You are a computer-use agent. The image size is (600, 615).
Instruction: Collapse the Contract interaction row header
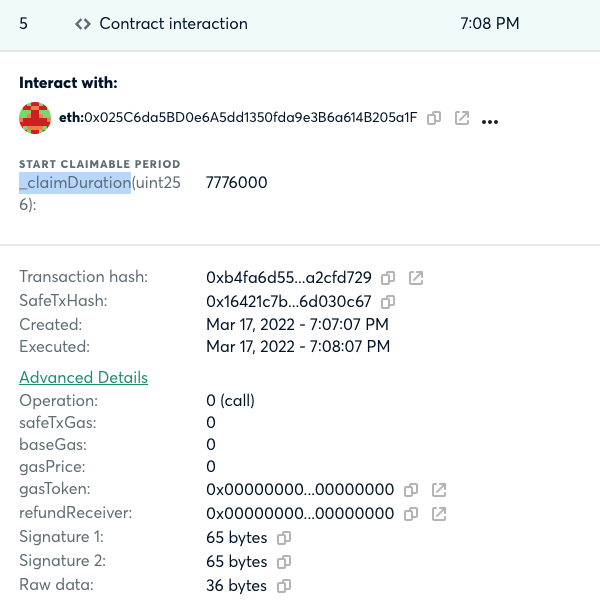pos(300,25)
